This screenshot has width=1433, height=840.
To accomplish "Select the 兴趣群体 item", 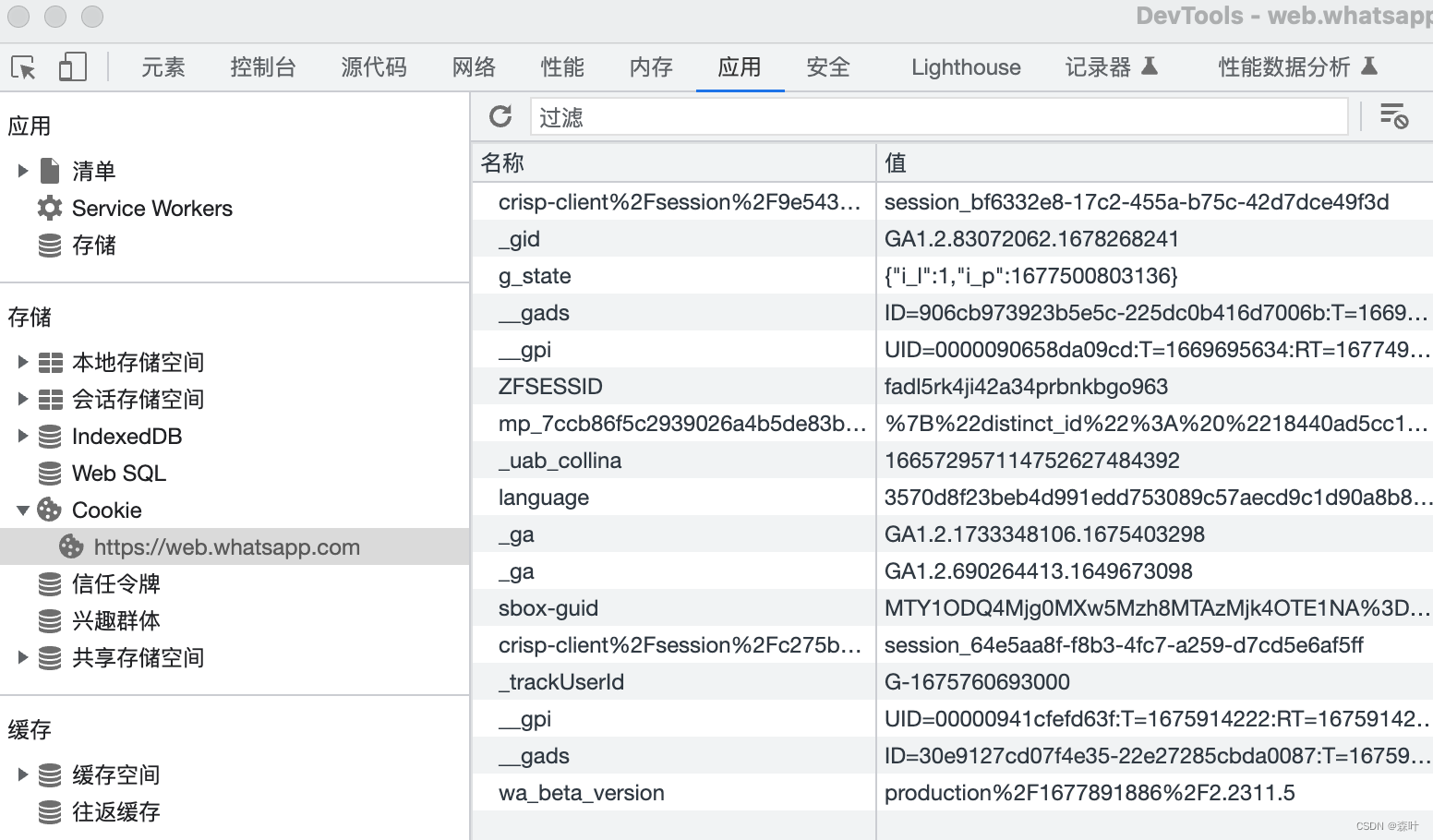I will [116, 620].
